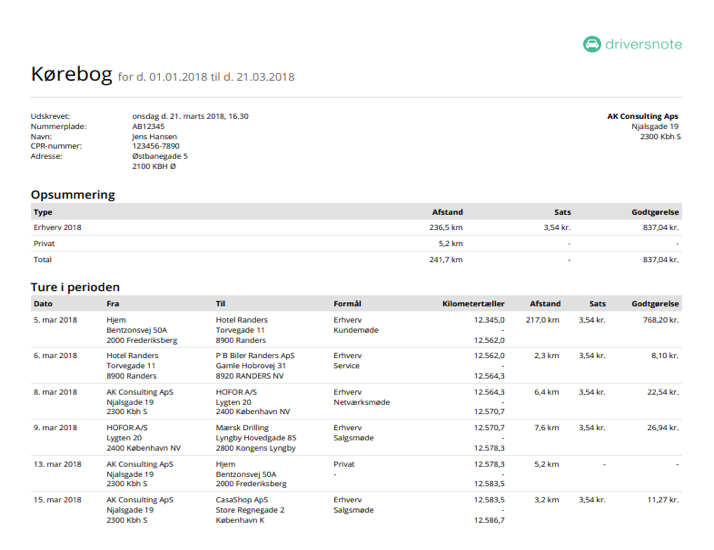Click the Fra column header
714x550 pixels.
[x=112, y=304]
